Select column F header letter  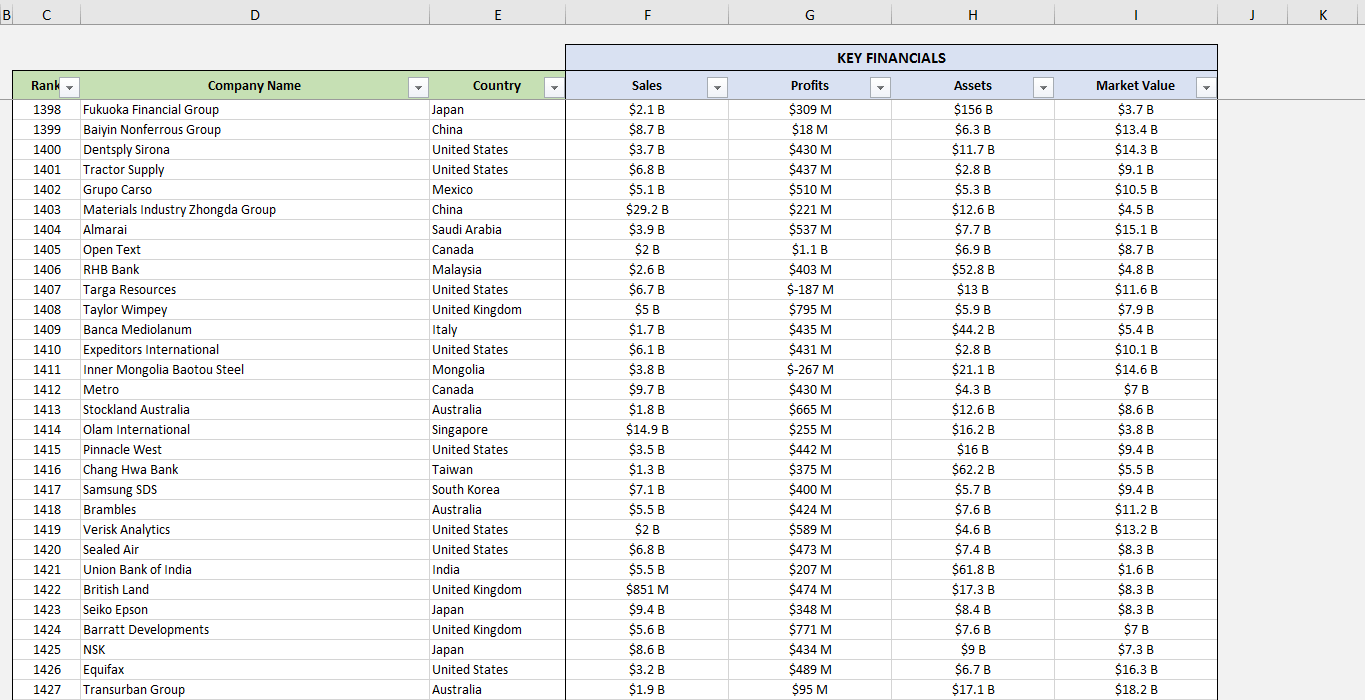tap(647, 14)
